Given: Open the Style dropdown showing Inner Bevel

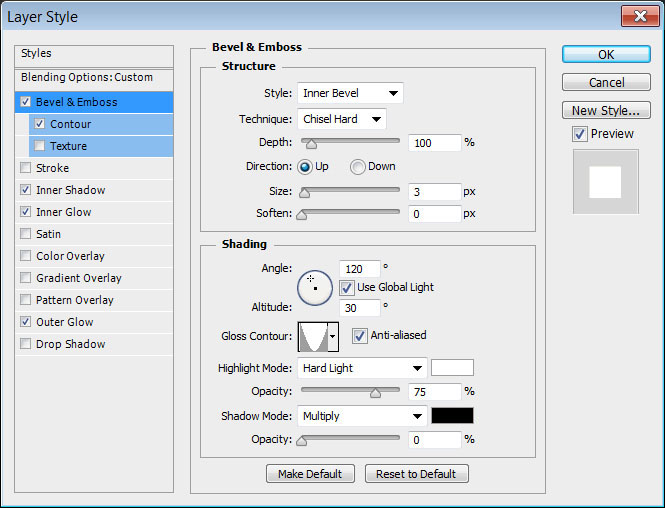Looking at the screenshot, I should tap(350, 94).
